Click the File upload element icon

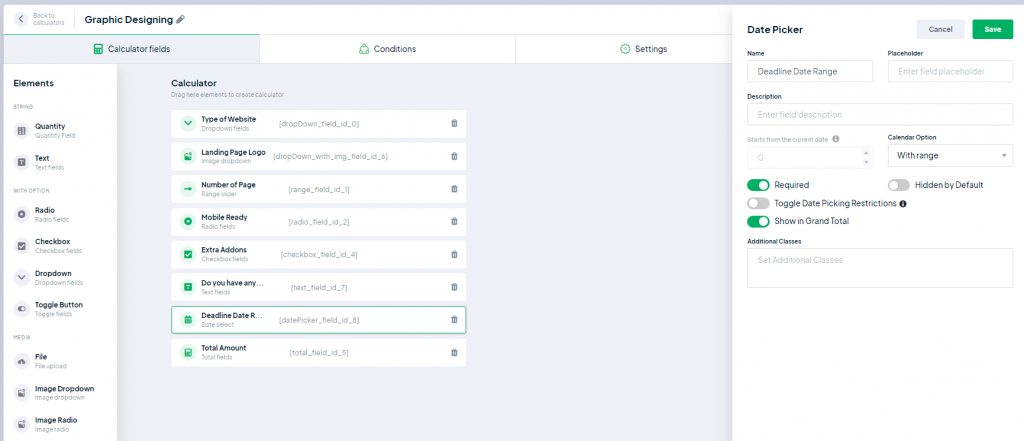[x=22, y=361]
